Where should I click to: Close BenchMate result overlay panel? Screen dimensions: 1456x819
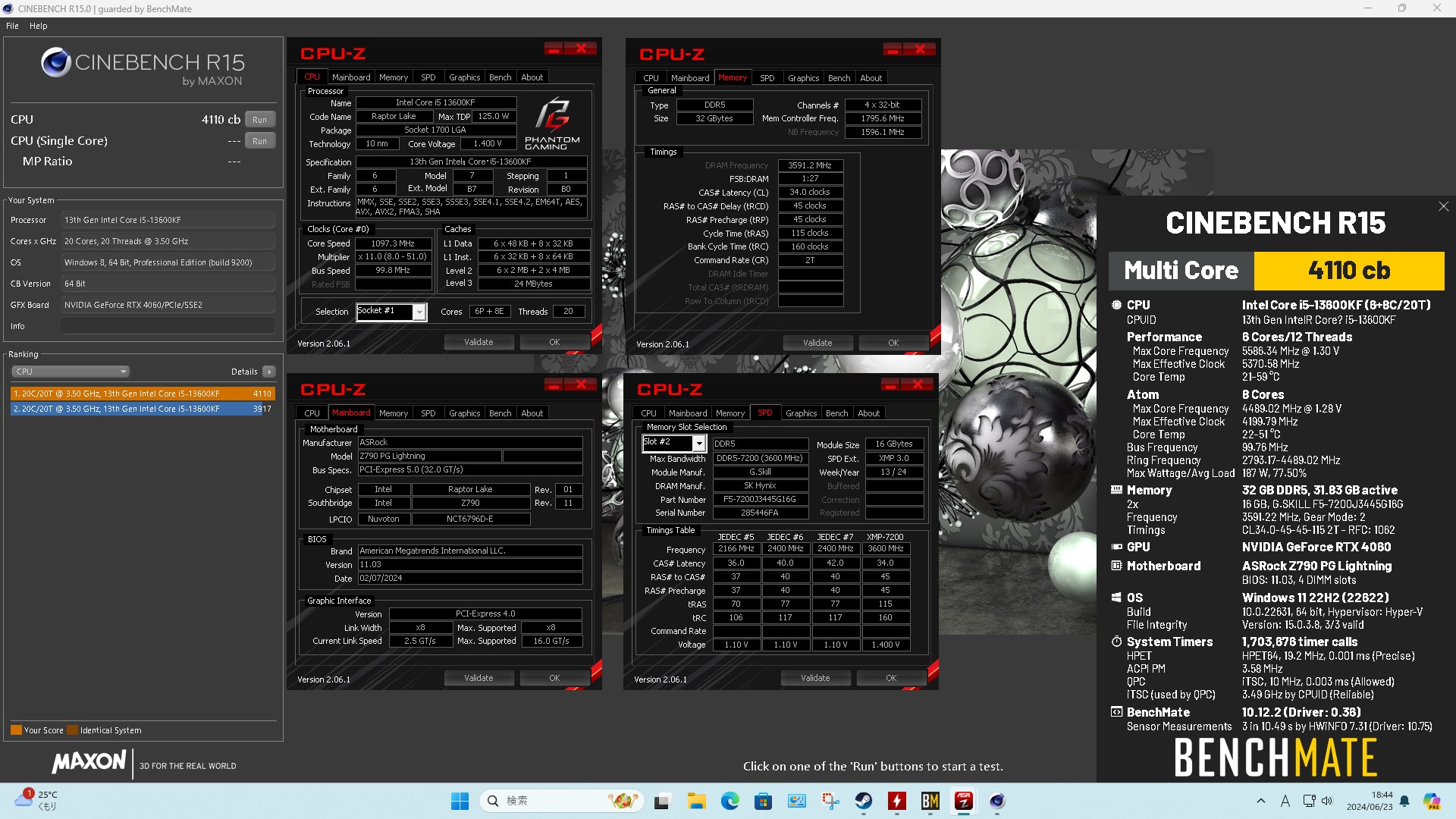pyautogui.click(x=1443, y=206)
